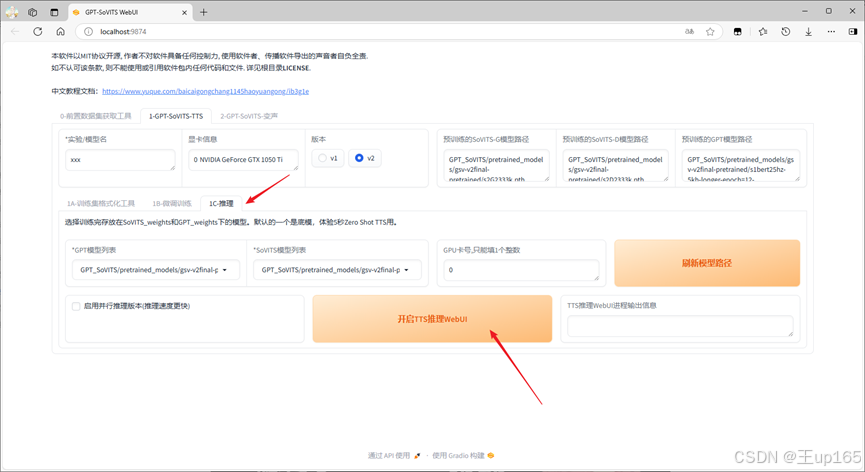The image size is (865, 472).
Task: Open the favorites list
Action: 763,31
